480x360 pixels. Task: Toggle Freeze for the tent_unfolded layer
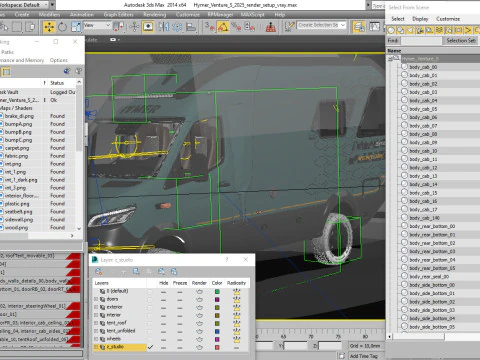tap(180, 331)
